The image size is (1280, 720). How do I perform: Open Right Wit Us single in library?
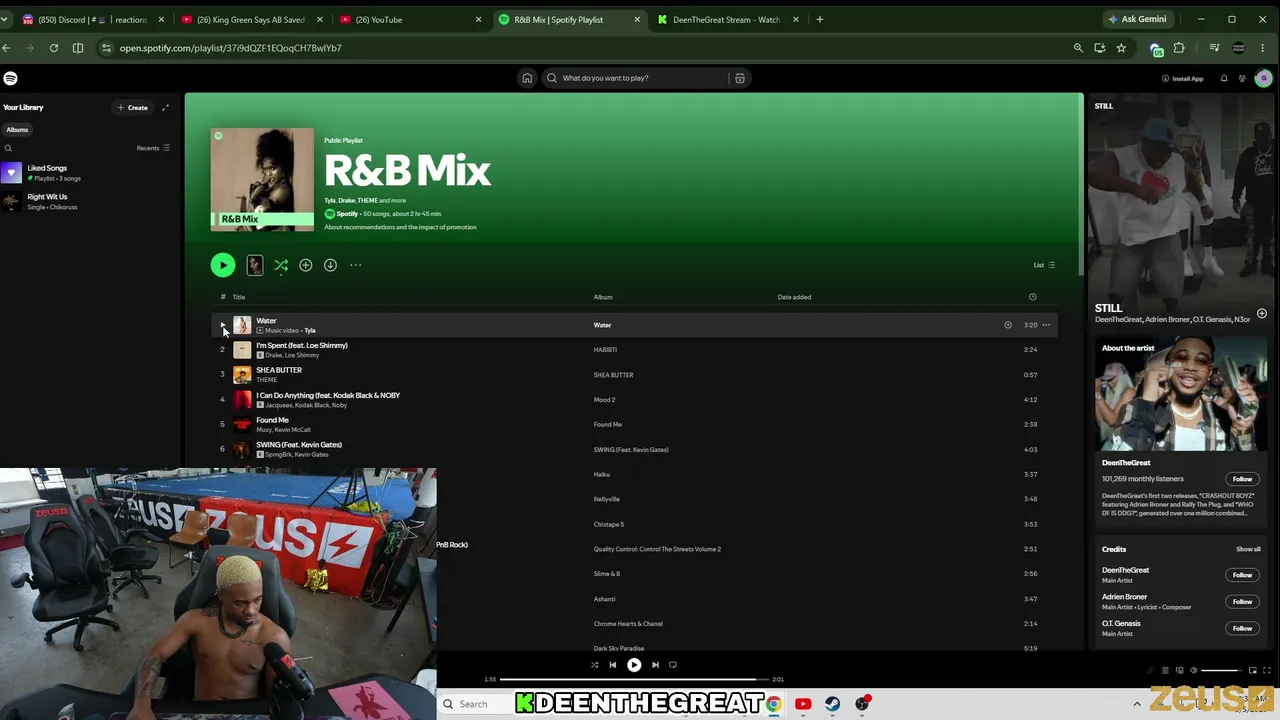click(90, 202)
